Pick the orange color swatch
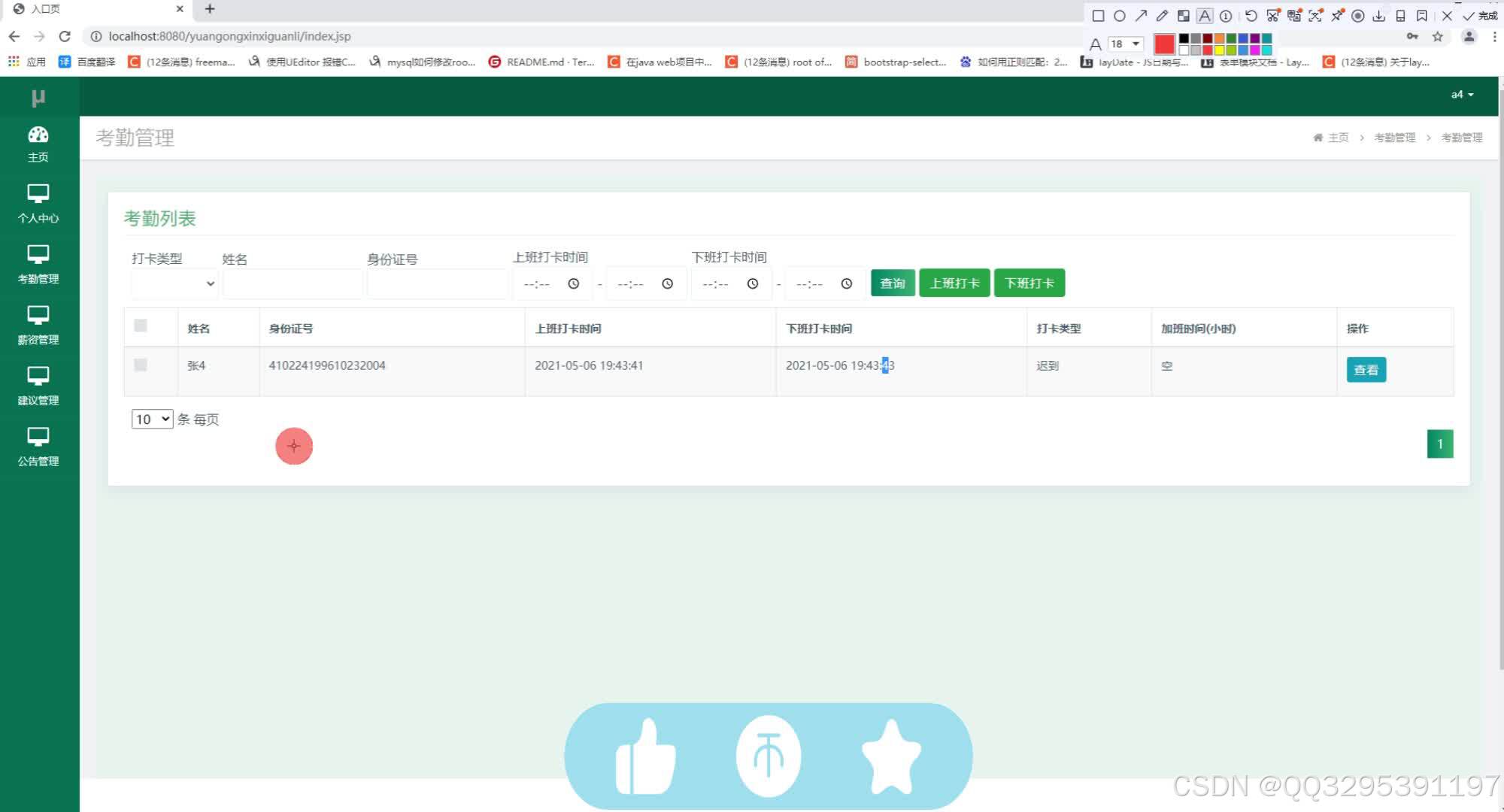 tap(1219, 38)
